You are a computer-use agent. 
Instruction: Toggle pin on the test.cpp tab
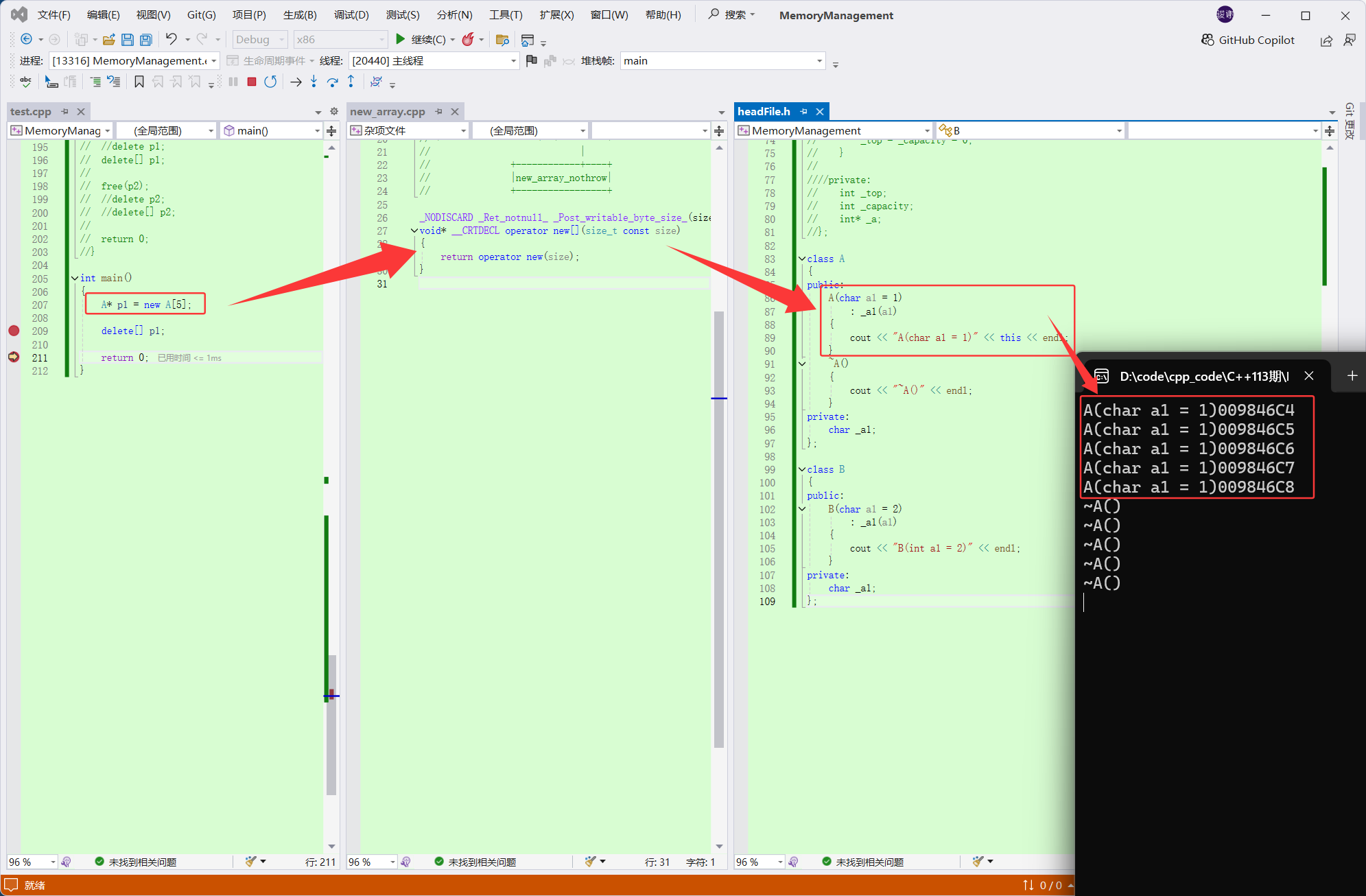point(65,111)
